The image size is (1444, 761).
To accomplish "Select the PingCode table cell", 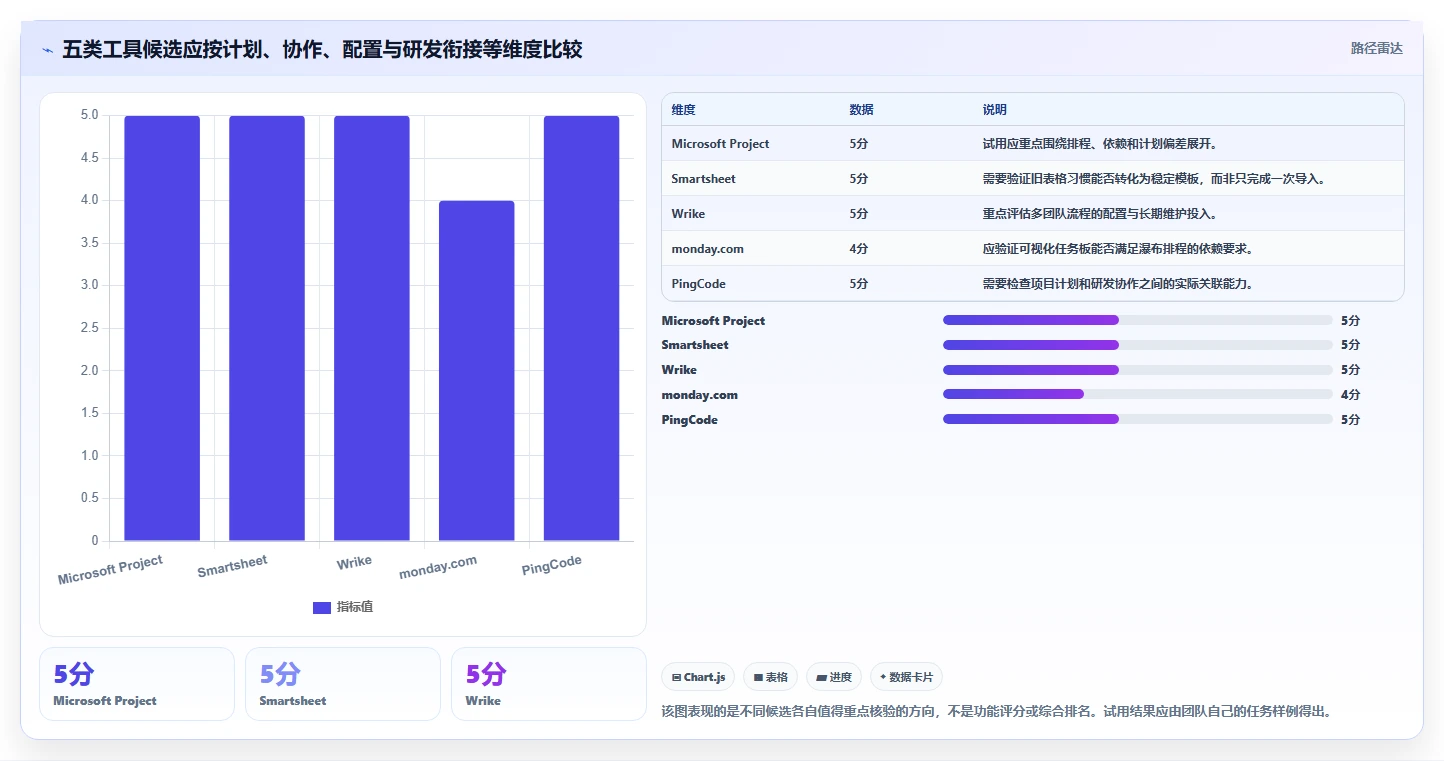I will 699,284.
